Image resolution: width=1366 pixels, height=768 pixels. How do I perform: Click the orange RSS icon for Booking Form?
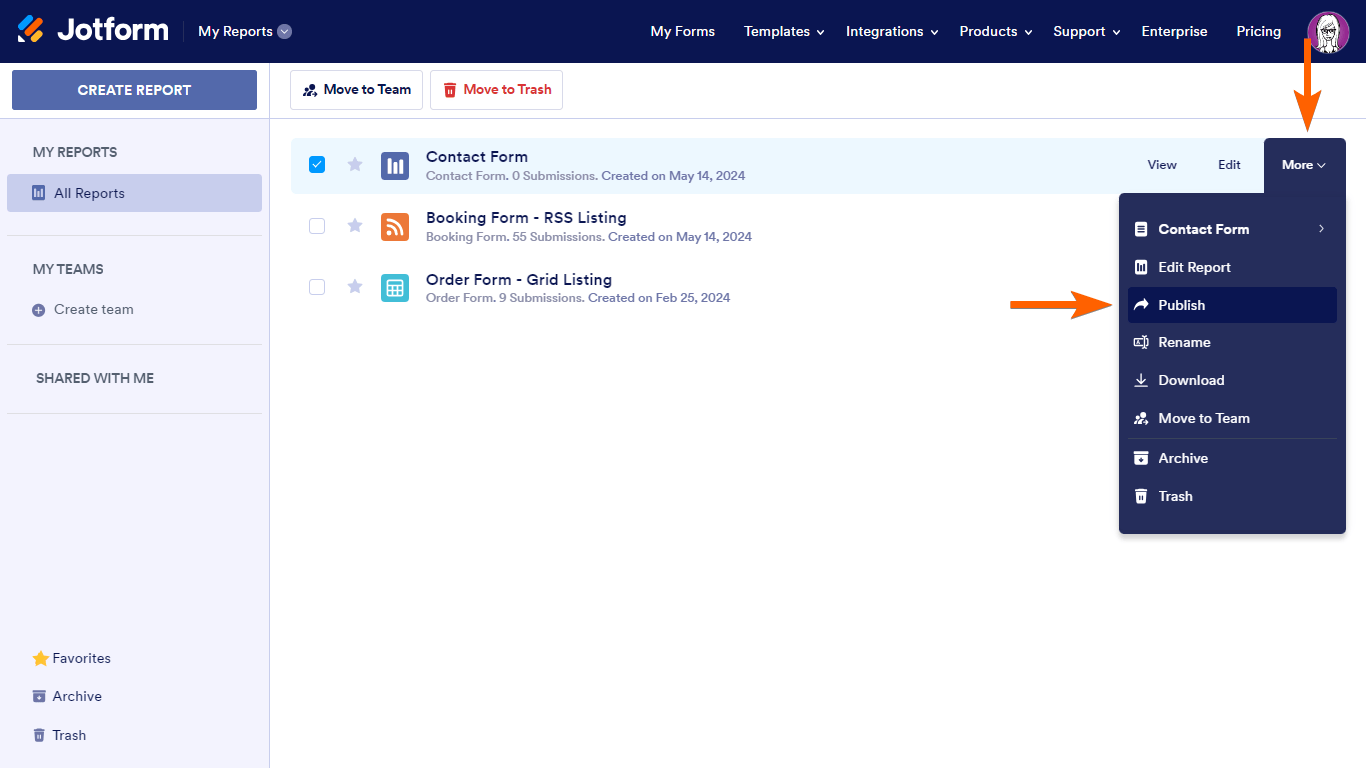[395, 227]
